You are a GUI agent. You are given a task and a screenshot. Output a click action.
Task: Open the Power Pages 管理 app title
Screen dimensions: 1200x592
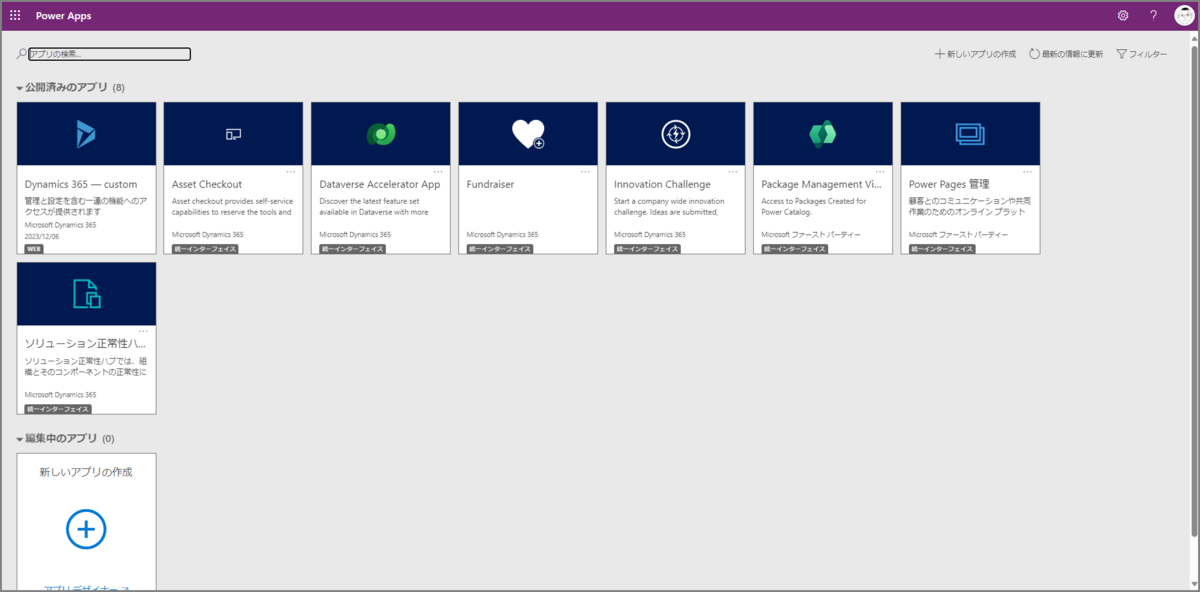point(949,185)
